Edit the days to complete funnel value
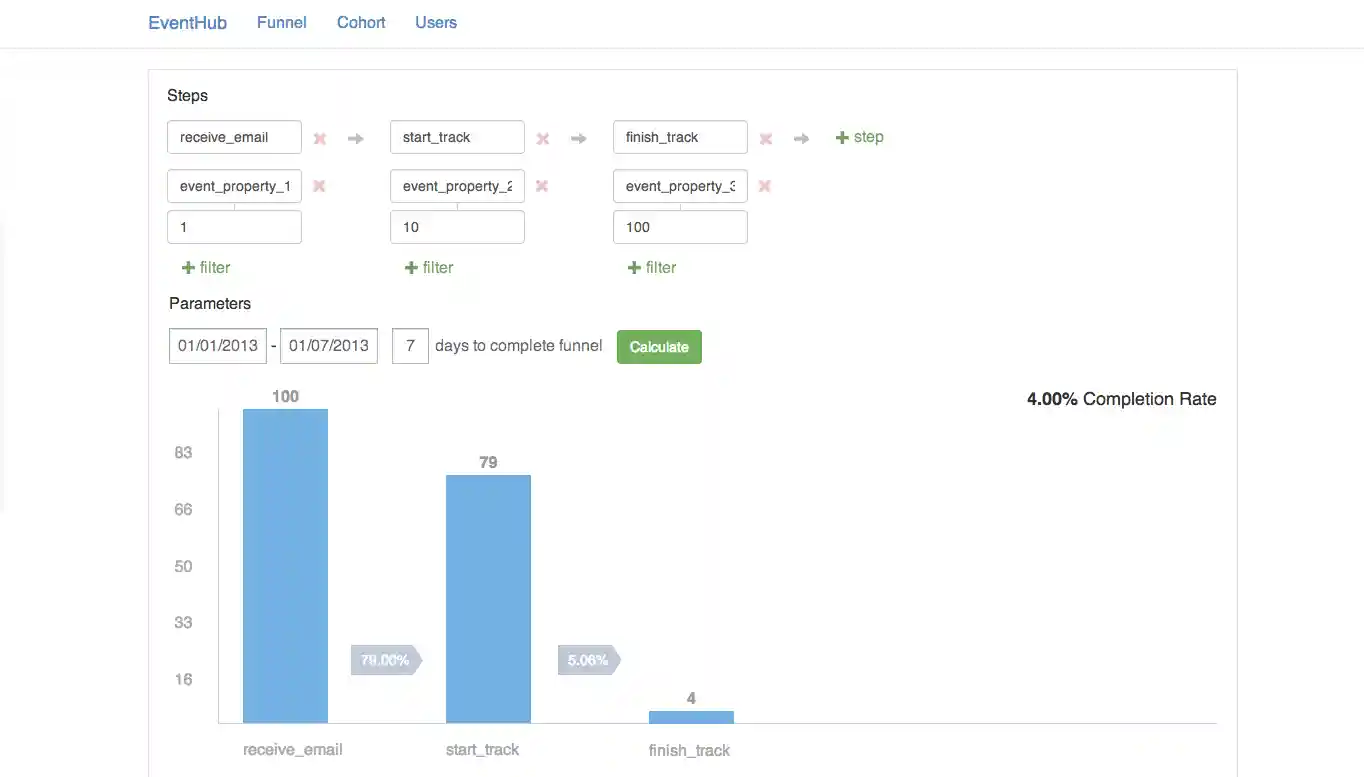The height and width of the screenshot is (777, 1364). [x=410, y=345]
